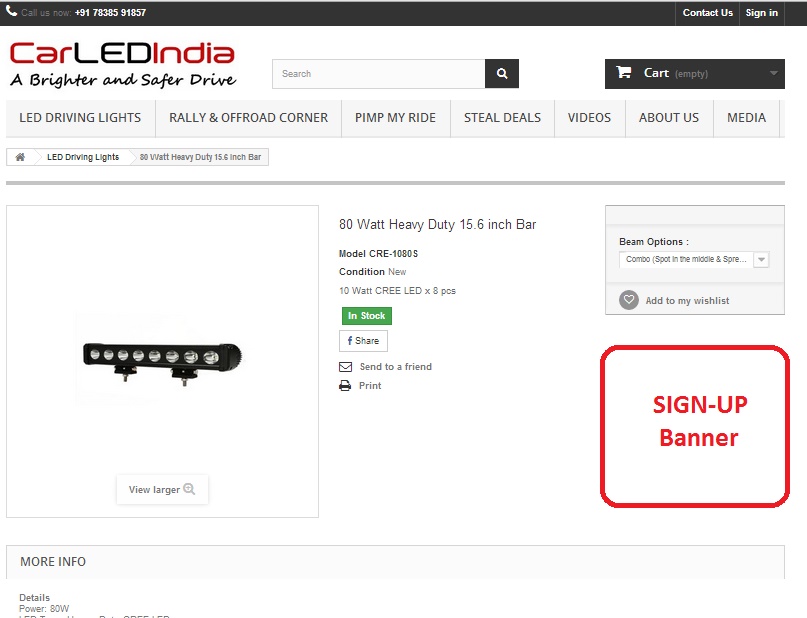Click the Sign in link
807x618 pixels.
pyautogui.click(x=762, y=13)
